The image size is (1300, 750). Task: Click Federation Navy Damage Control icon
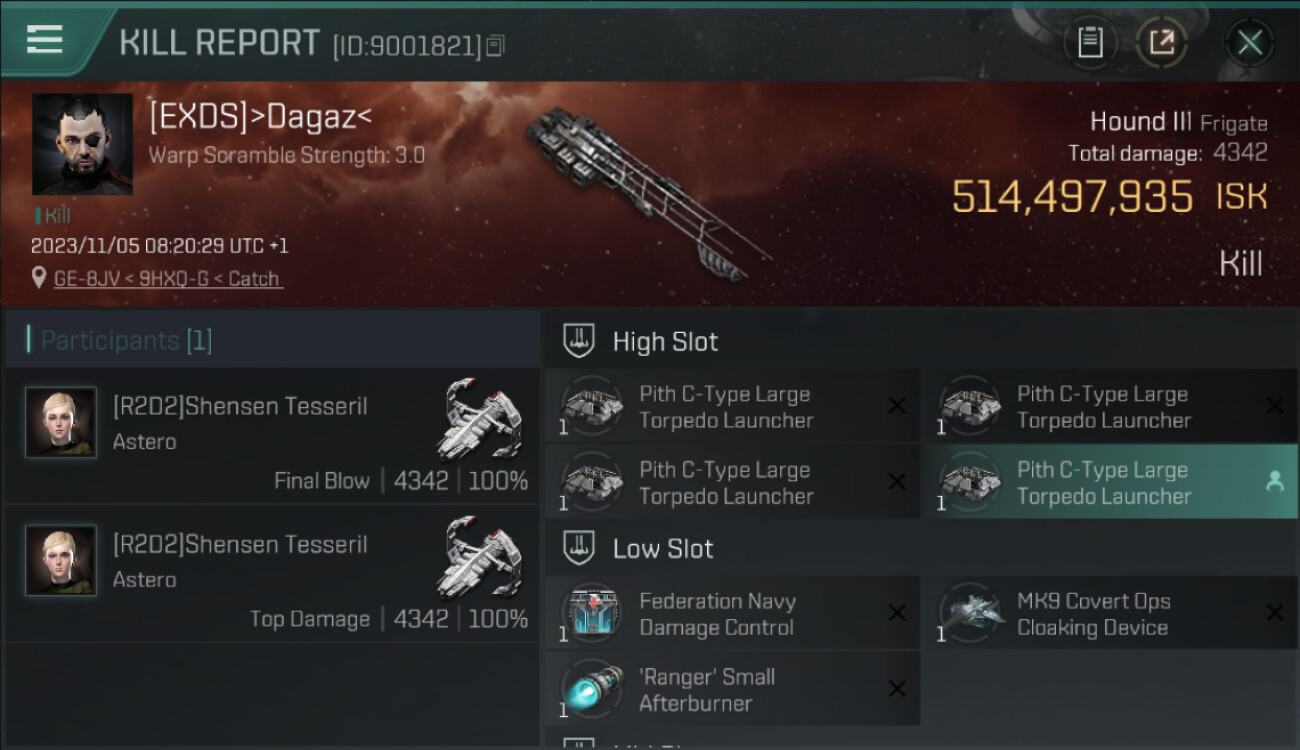(x=592, y=613)
